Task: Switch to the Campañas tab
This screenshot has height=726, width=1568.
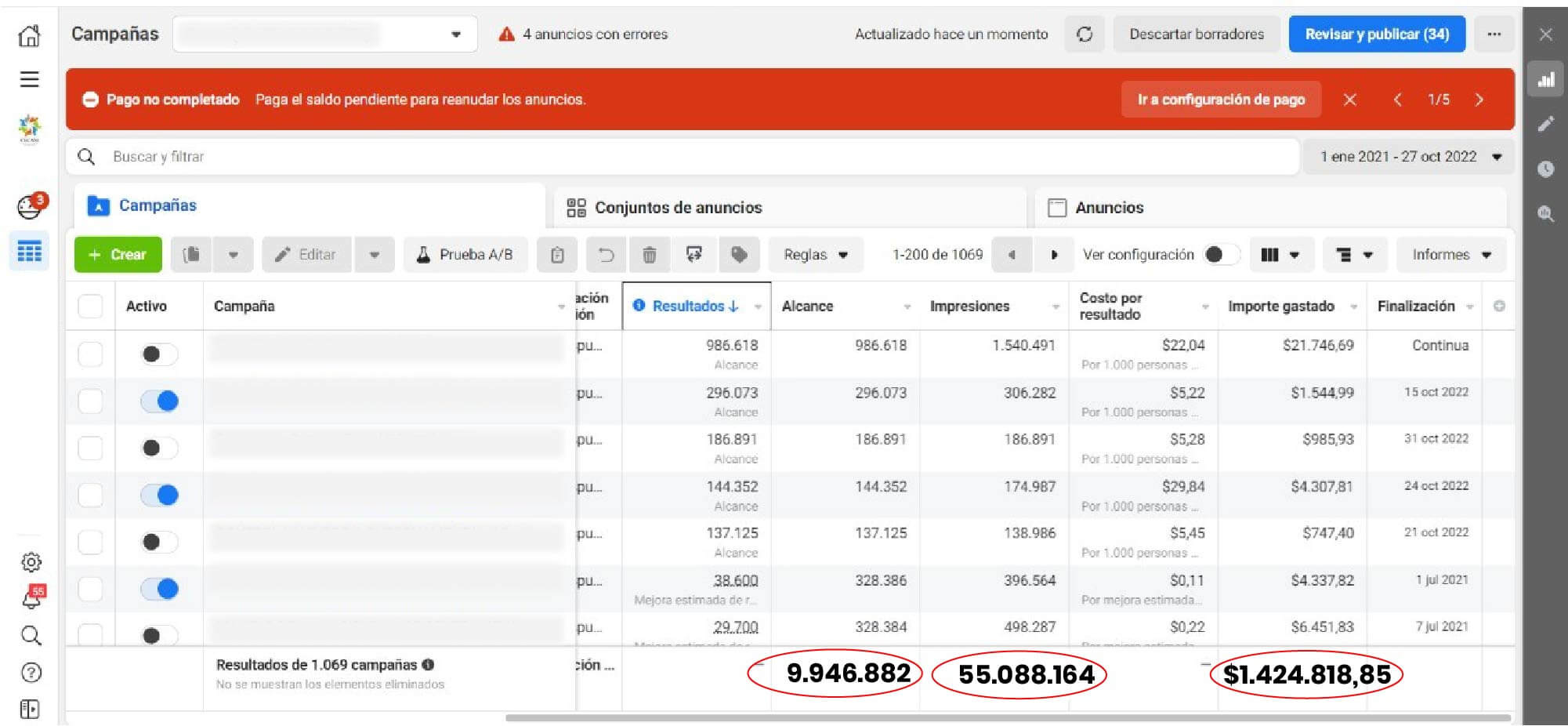Action: point(309,205)
